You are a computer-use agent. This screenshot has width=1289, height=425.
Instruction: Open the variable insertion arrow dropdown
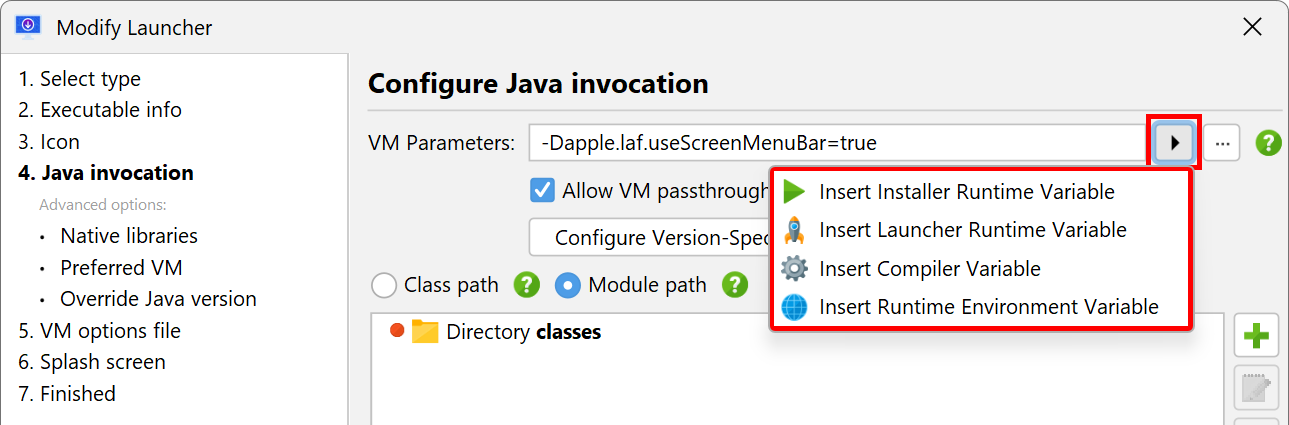coord(1175,143)
